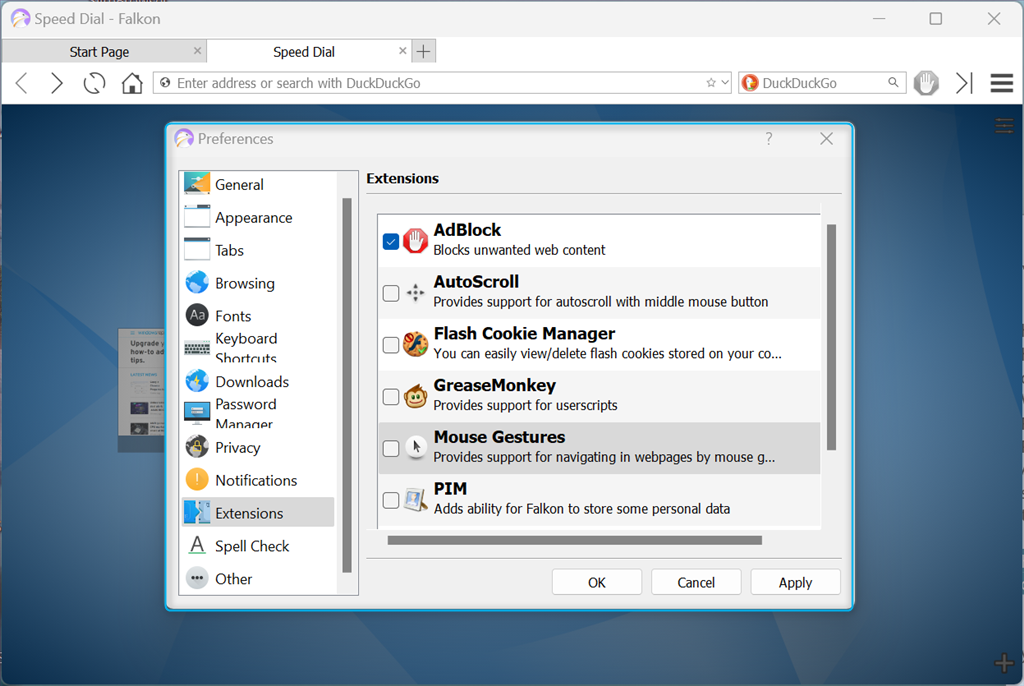Show Fonts preferences section
This screenshot has width=1024, height=686.
tap(258, 316)
